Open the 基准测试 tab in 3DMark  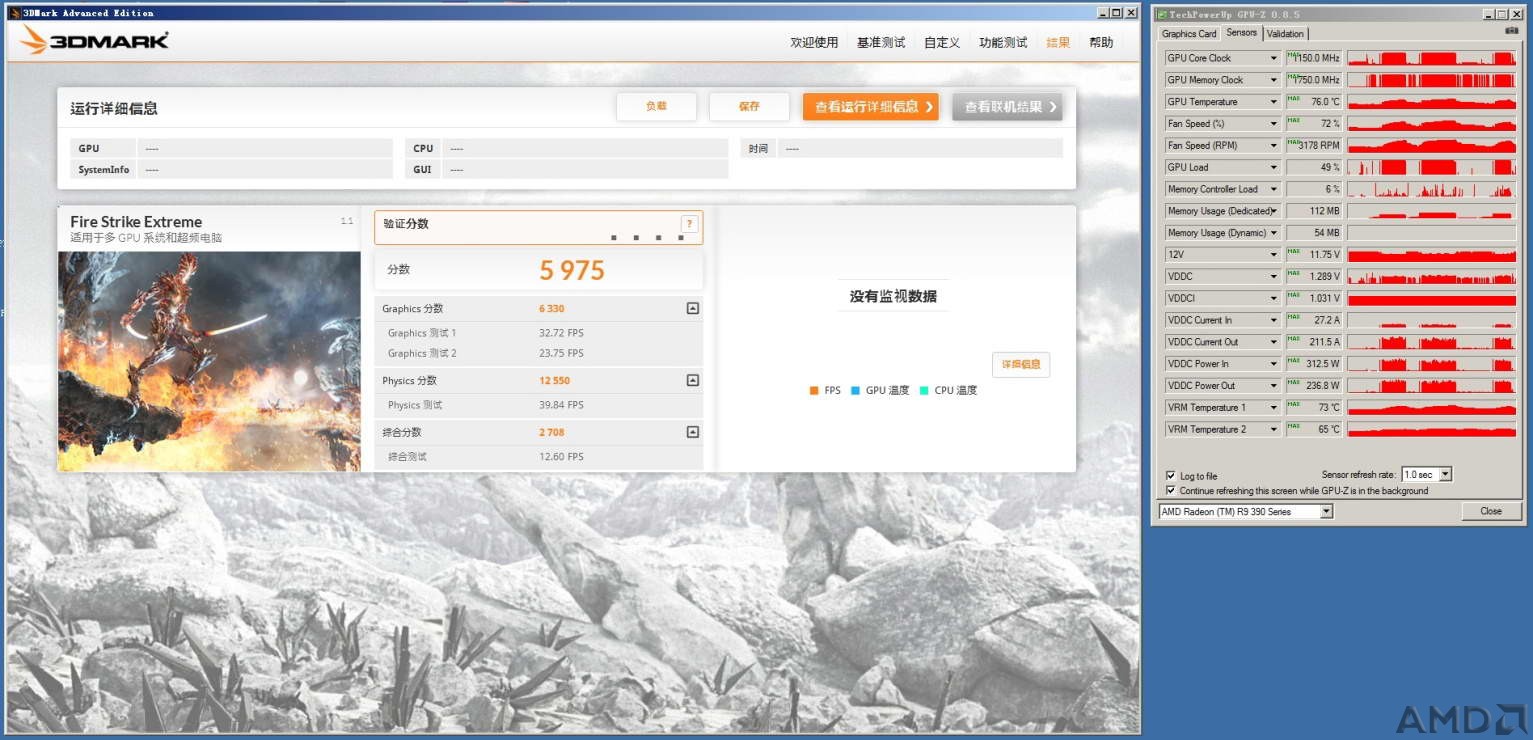tap(881, 42)
